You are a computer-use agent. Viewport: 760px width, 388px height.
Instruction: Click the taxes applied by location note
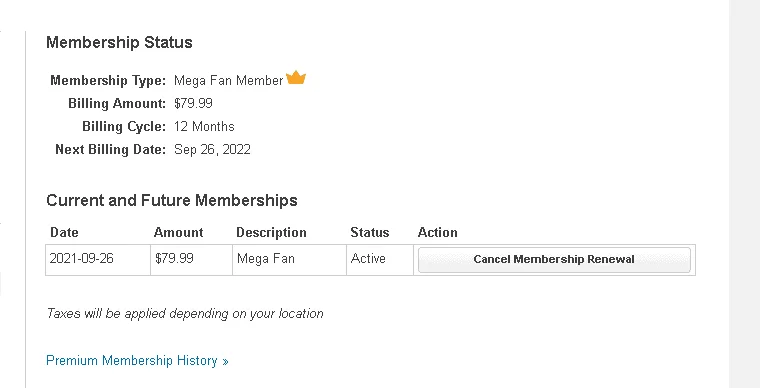(185, 313)
